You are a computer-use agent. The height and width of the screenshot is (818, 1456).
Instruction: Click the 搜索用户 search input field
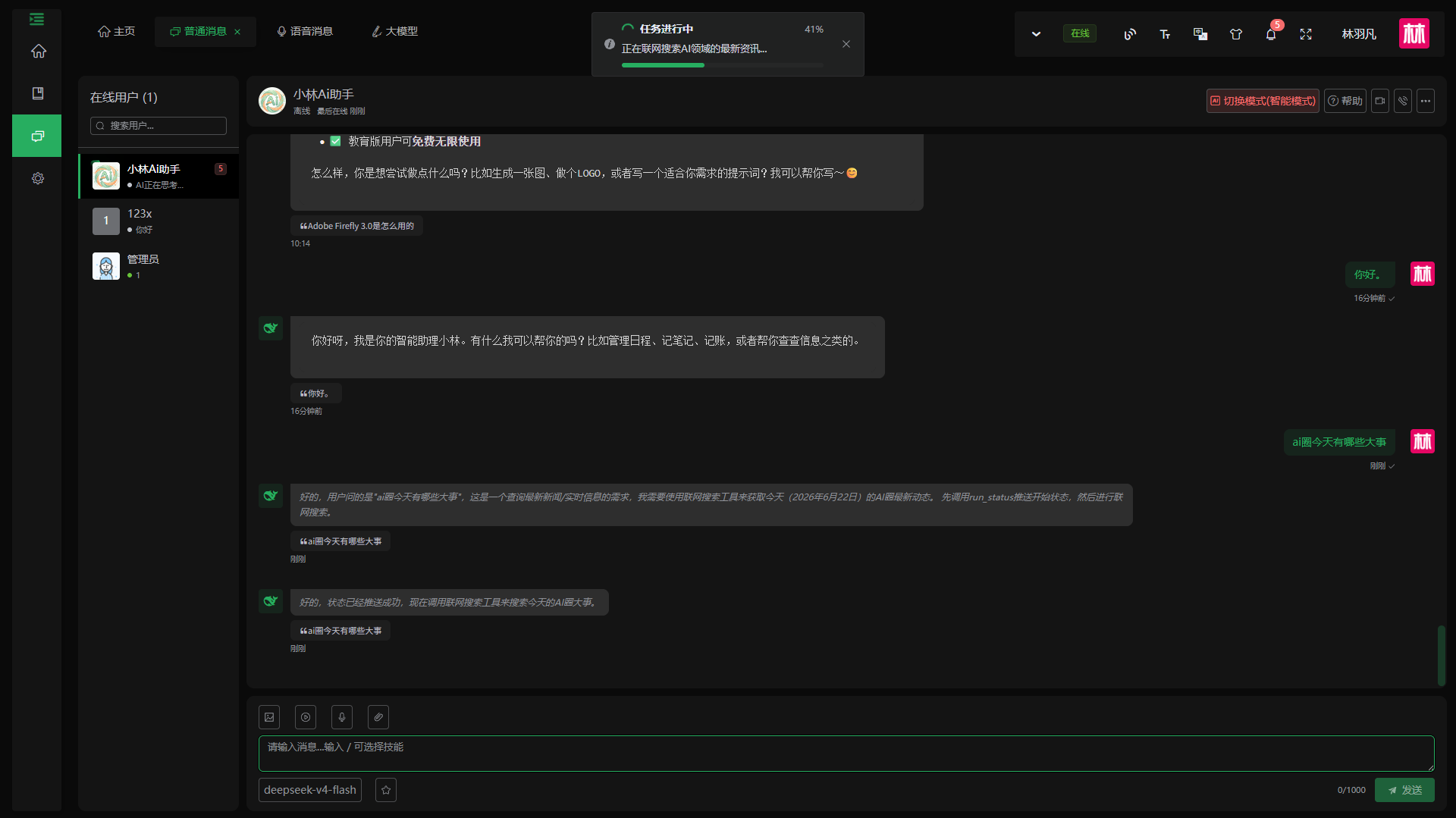pyautogui.click(x=158, y=126)
